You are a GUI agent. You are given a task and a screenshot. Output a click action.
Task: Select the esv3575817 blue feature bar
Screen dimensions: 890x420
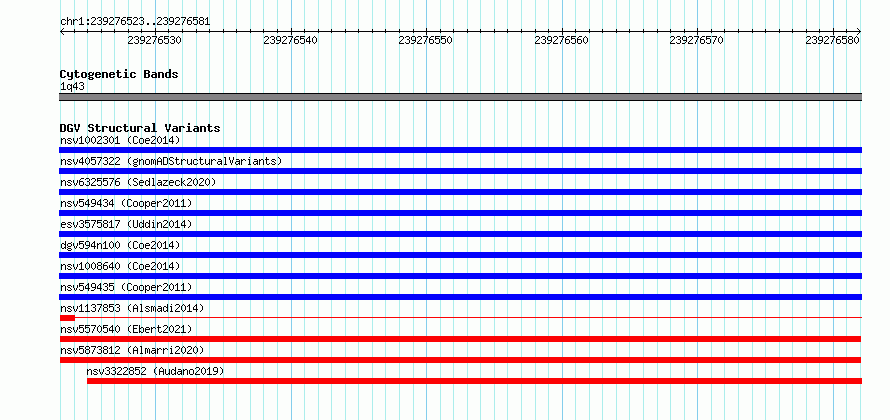460,234
